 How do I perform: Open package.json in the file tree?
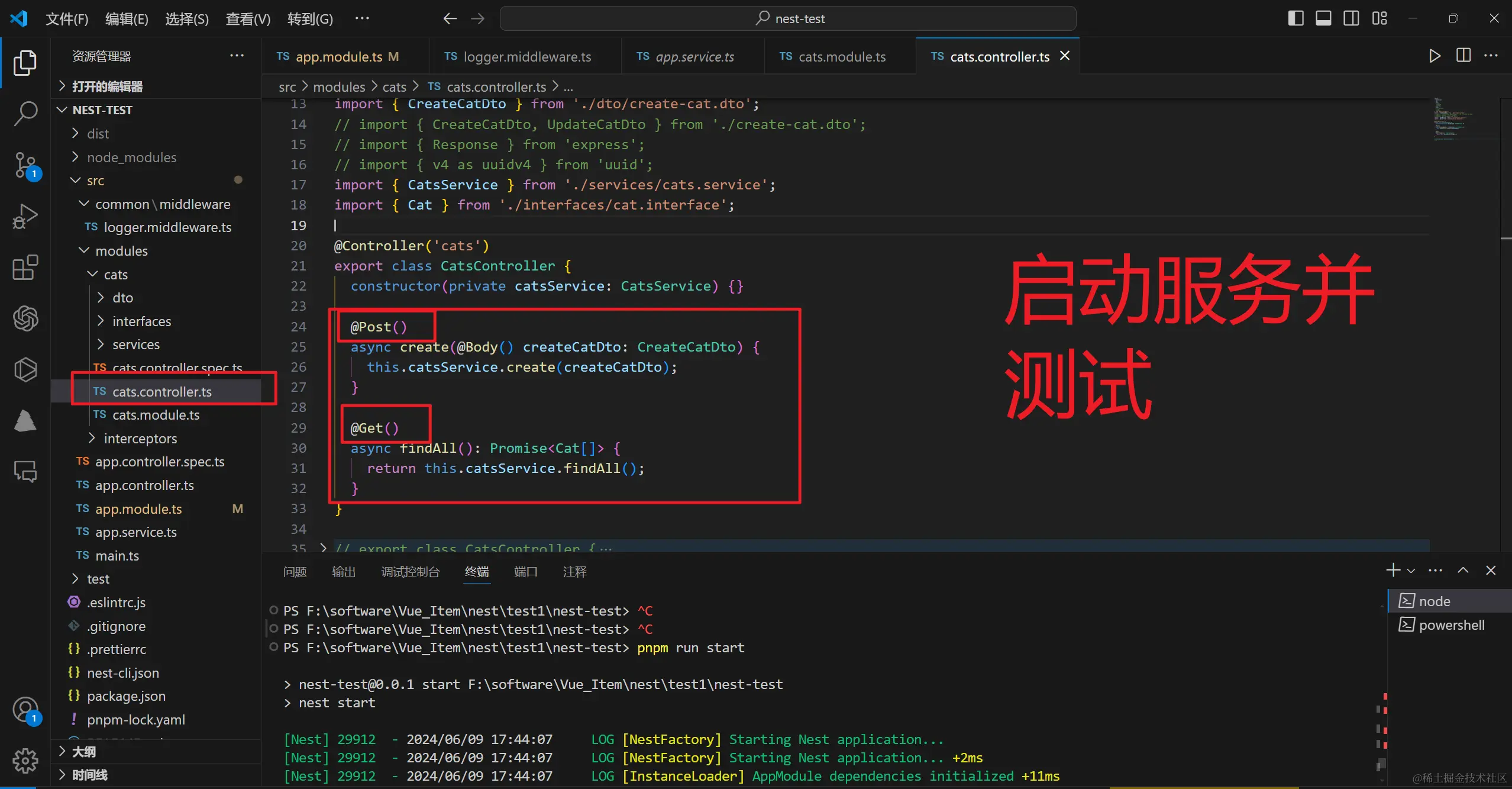point(157,696)
